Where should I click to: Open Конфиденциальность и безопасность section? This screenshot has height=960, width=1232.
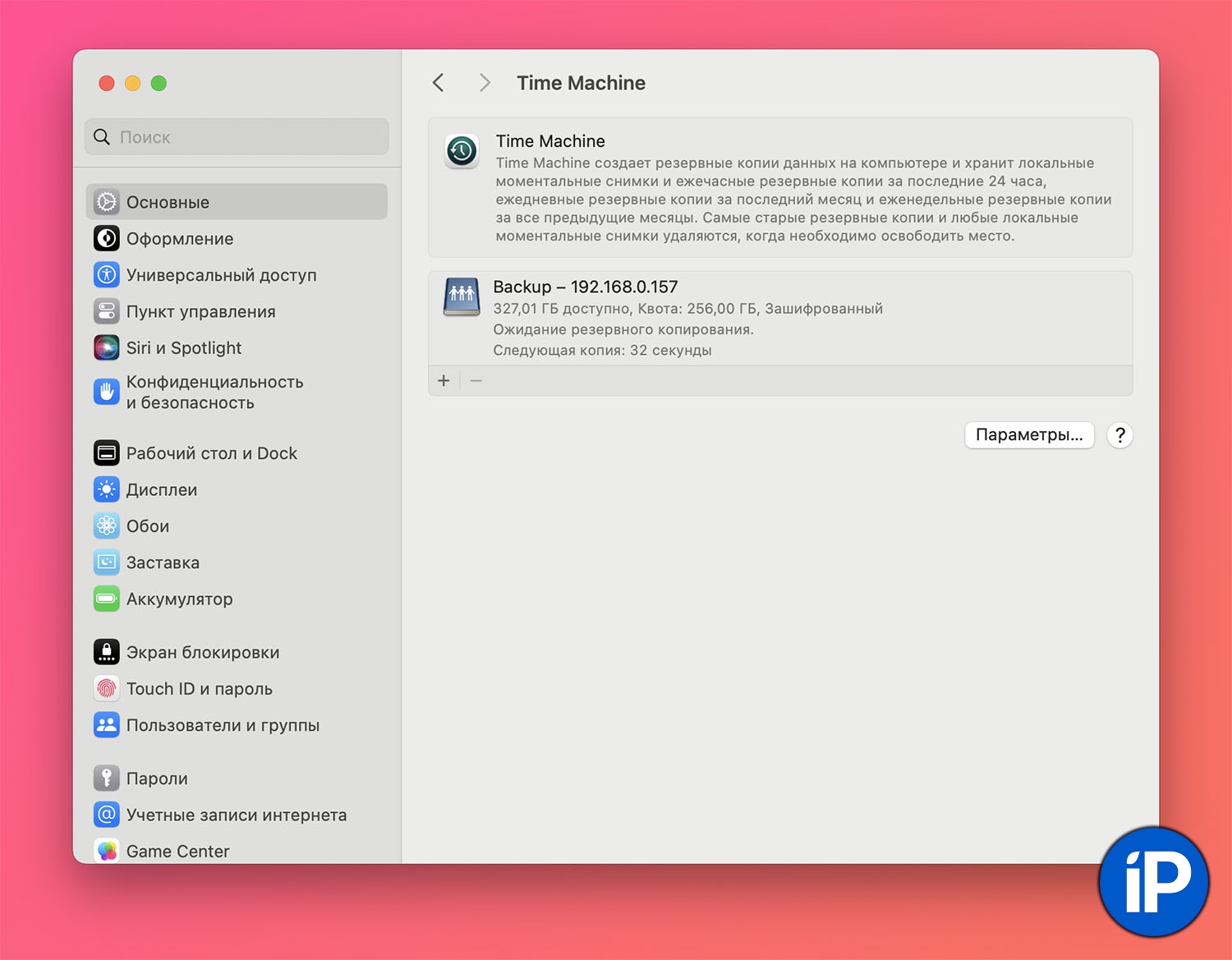click(x=237, y=393)
